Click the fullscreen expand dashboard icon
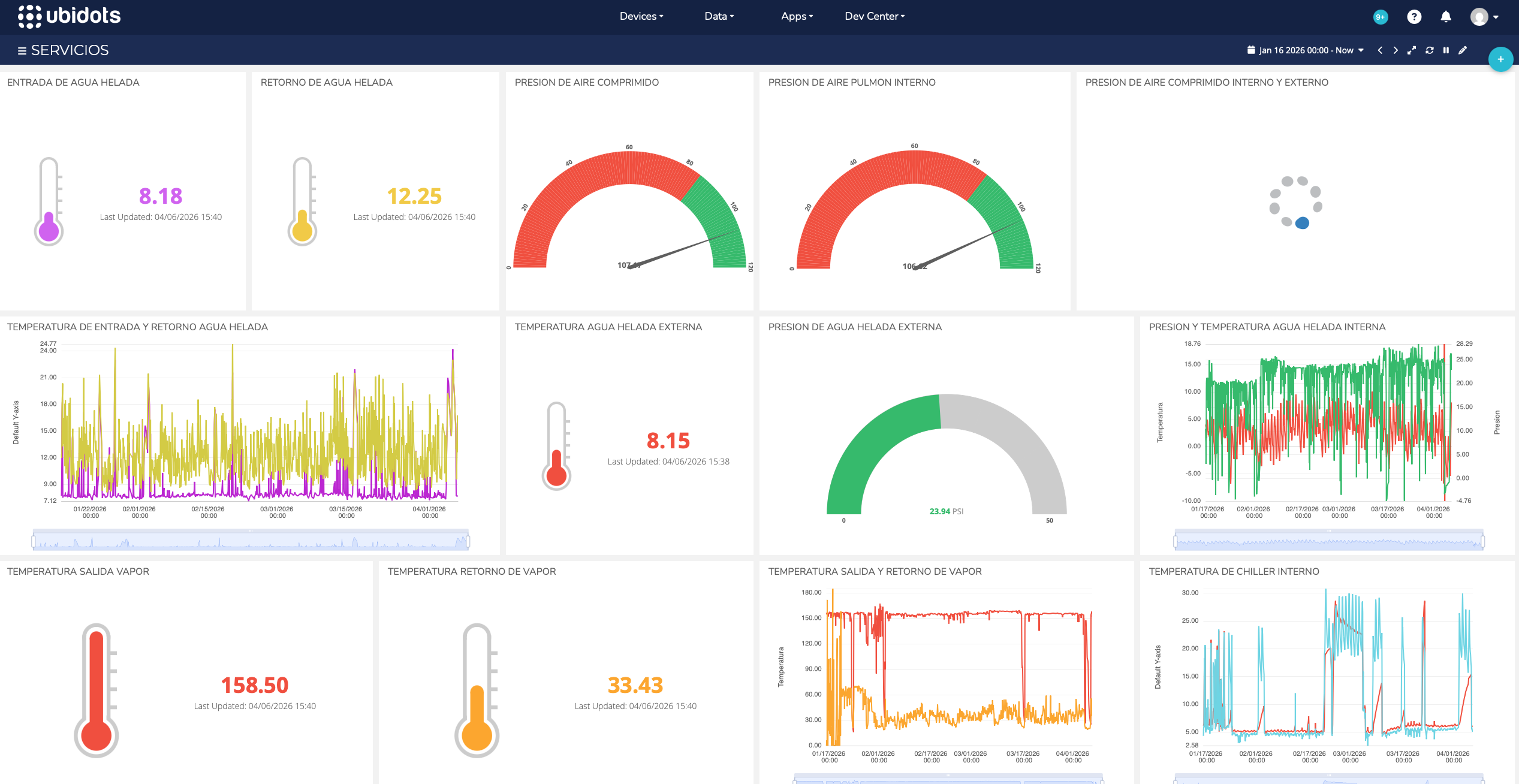This screenshot has width=1519, height=784. (x=1412, y=50)
